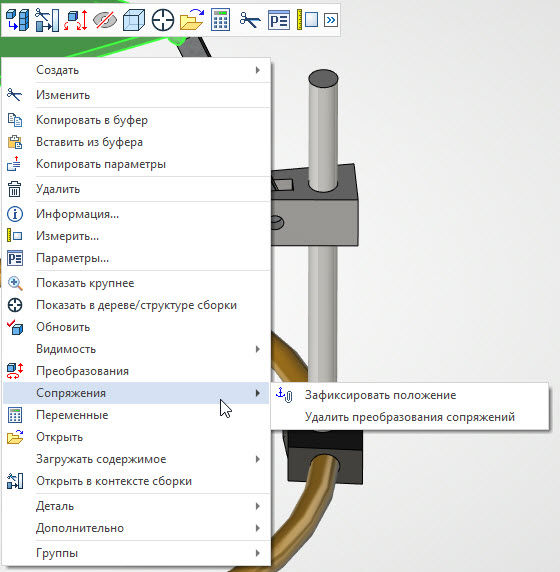Click the P= parameters icon in toolbar
The width and height of the screenshot is (560, 572).
[x=279, y=20]
